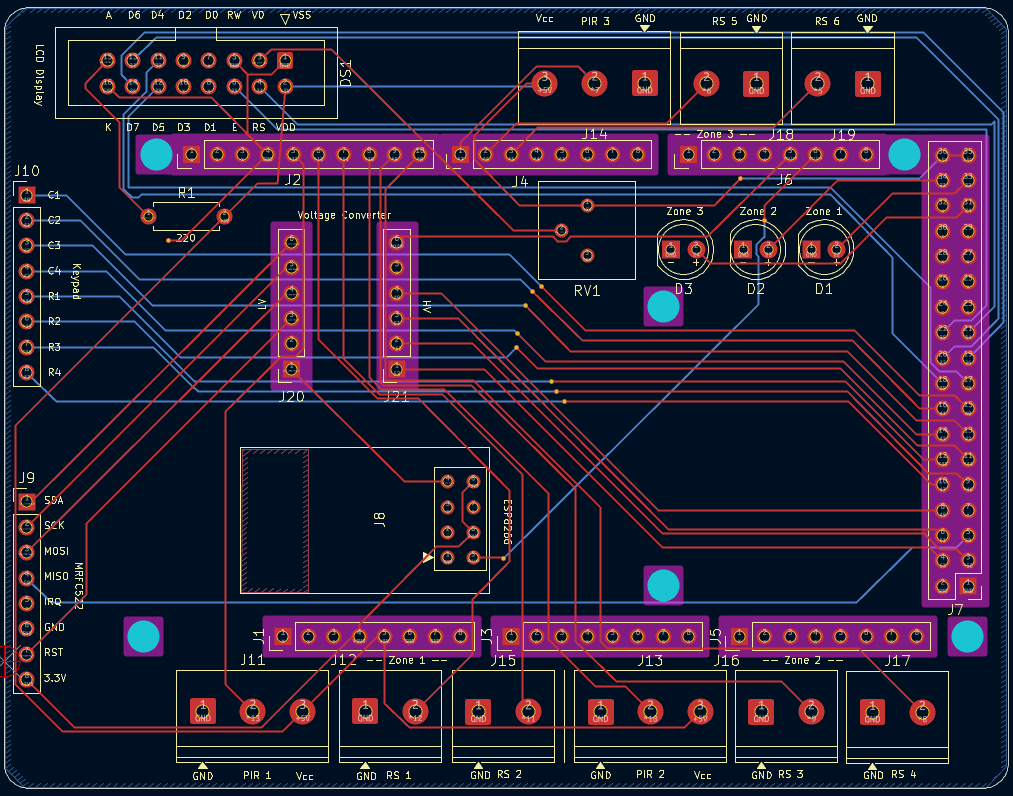Select the "-- Zone 2 --" label

click(803, 660)
